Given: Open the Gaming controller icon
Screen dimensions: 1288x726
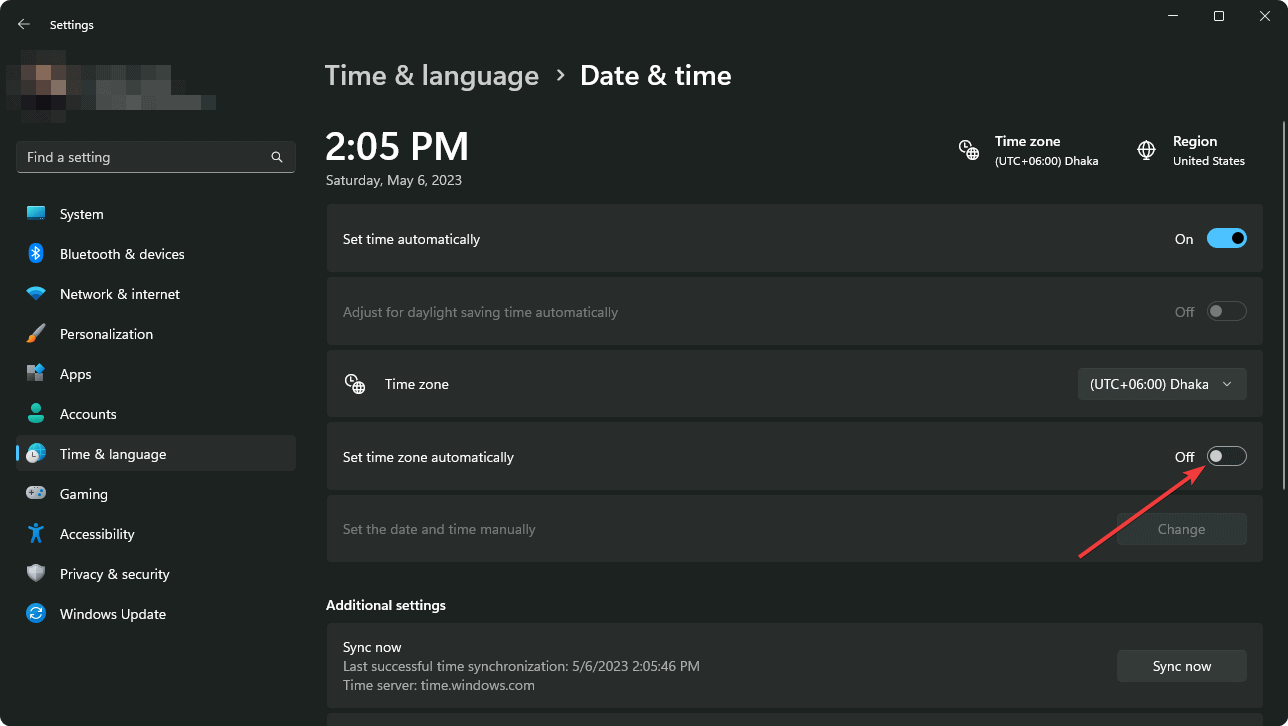Looking at the screenshot, I should pos(35,493).
